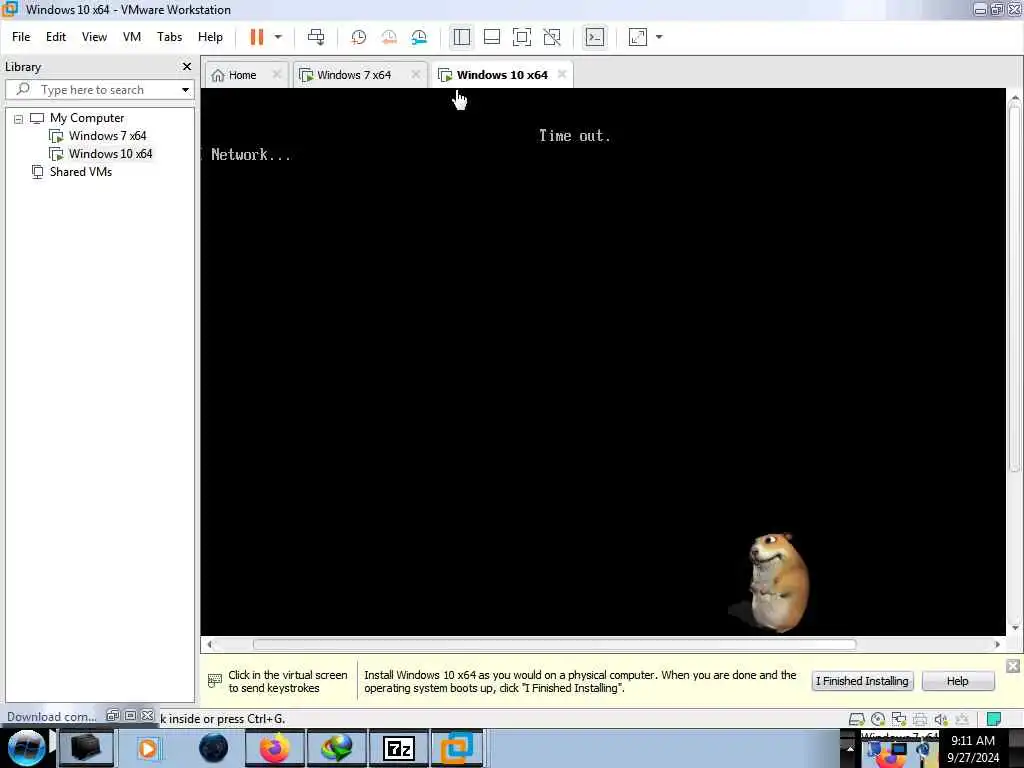Screen dimensions: 1024x768
Task: Click the CD/DVD drive status icon
Action: click(x=878, y=719)
